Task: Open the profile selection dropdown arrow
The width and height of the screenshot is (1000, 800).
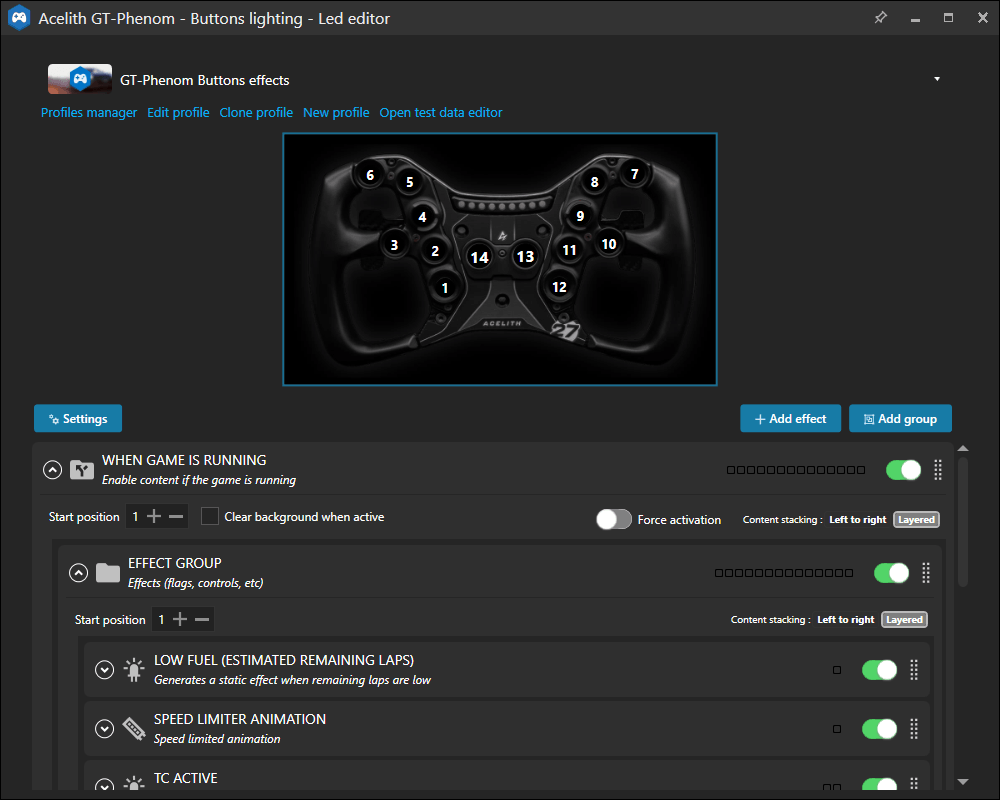Action: click(x=937, y=79)
